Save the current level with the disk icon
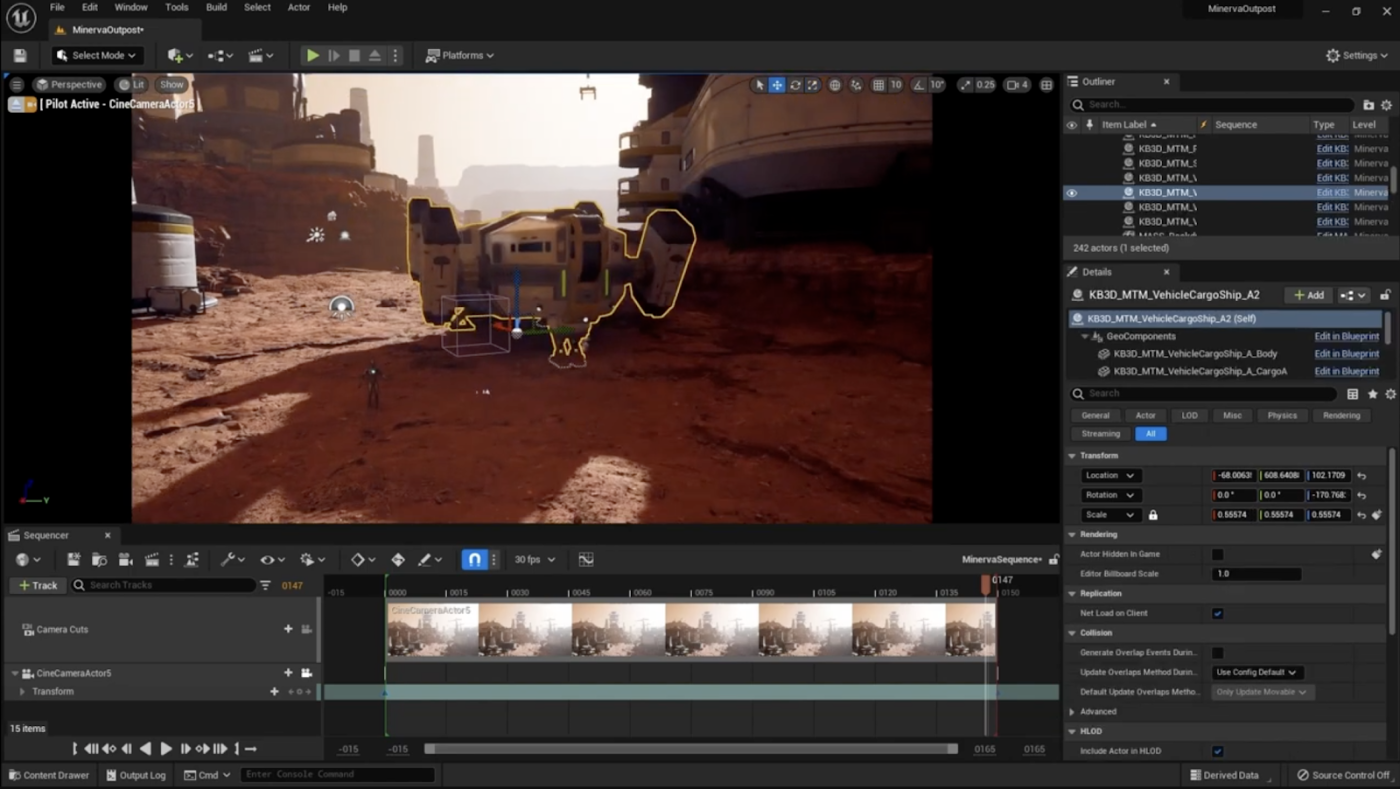 20,56
